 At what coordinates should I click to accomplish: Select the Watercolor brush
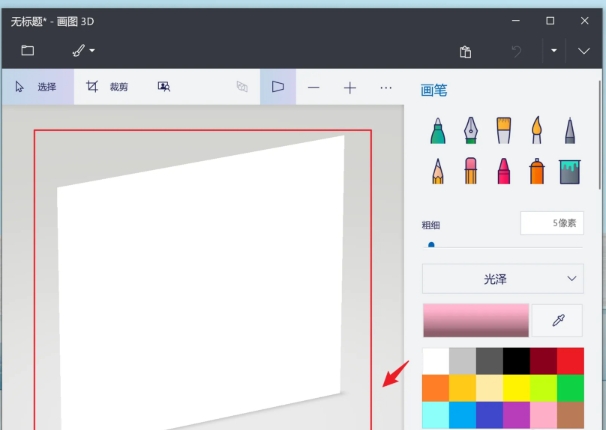(x=537, y=131)
